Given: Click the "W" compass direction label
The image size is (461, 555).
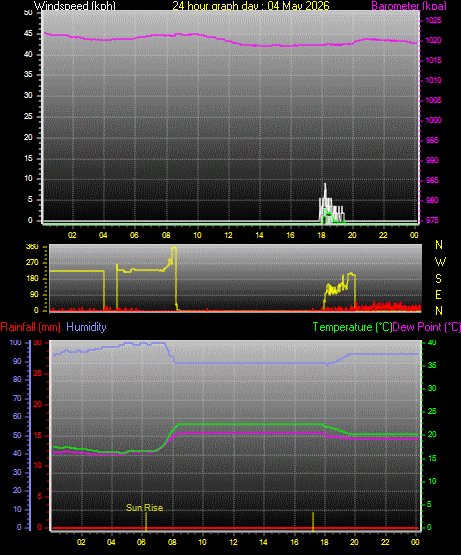Looking at the screenshot, I should click(440, 262).
